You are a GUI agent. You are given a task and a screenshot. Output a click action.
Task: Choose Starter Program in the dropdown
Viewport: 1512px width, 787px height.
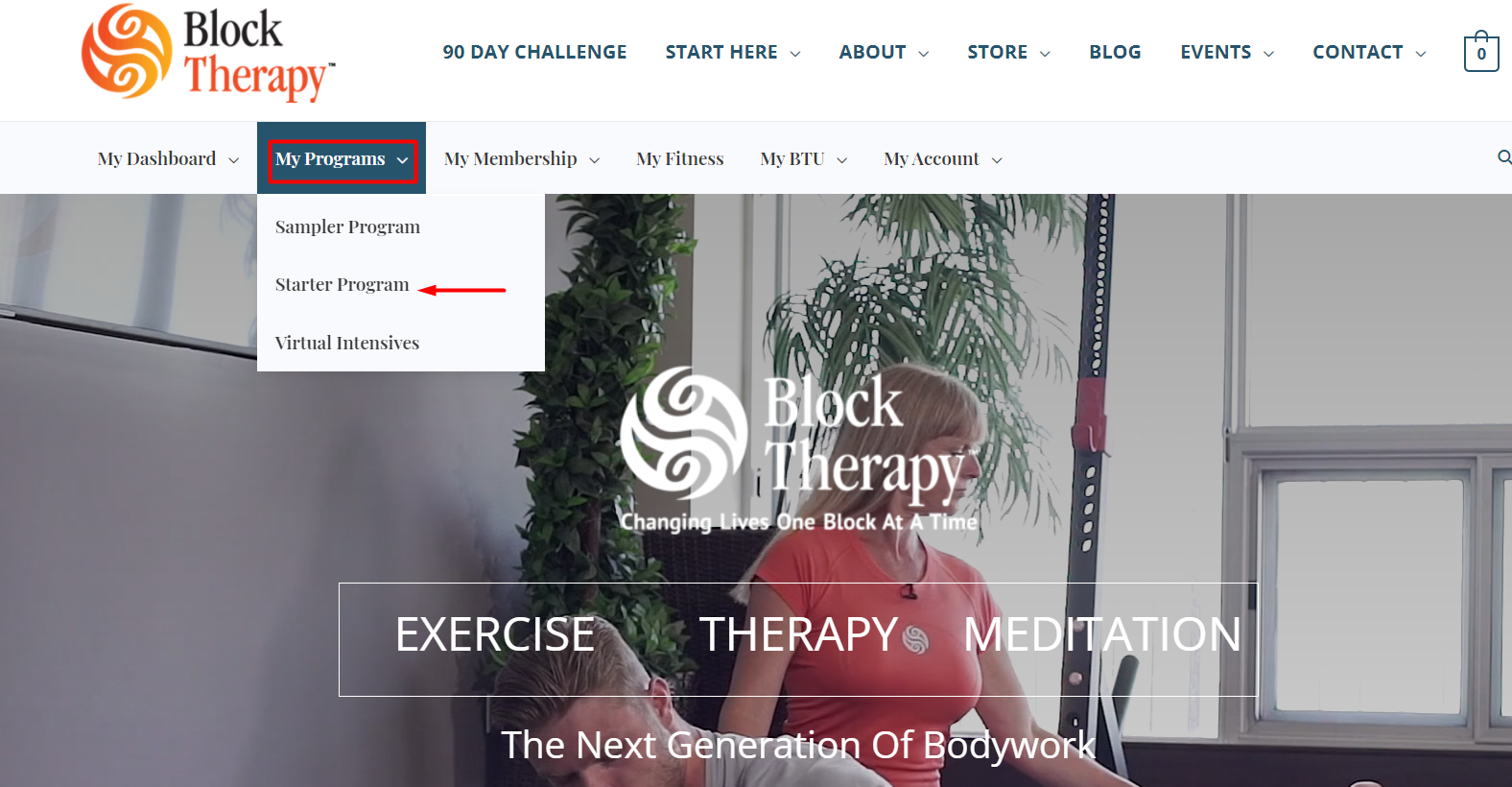[x=342, y=285]
